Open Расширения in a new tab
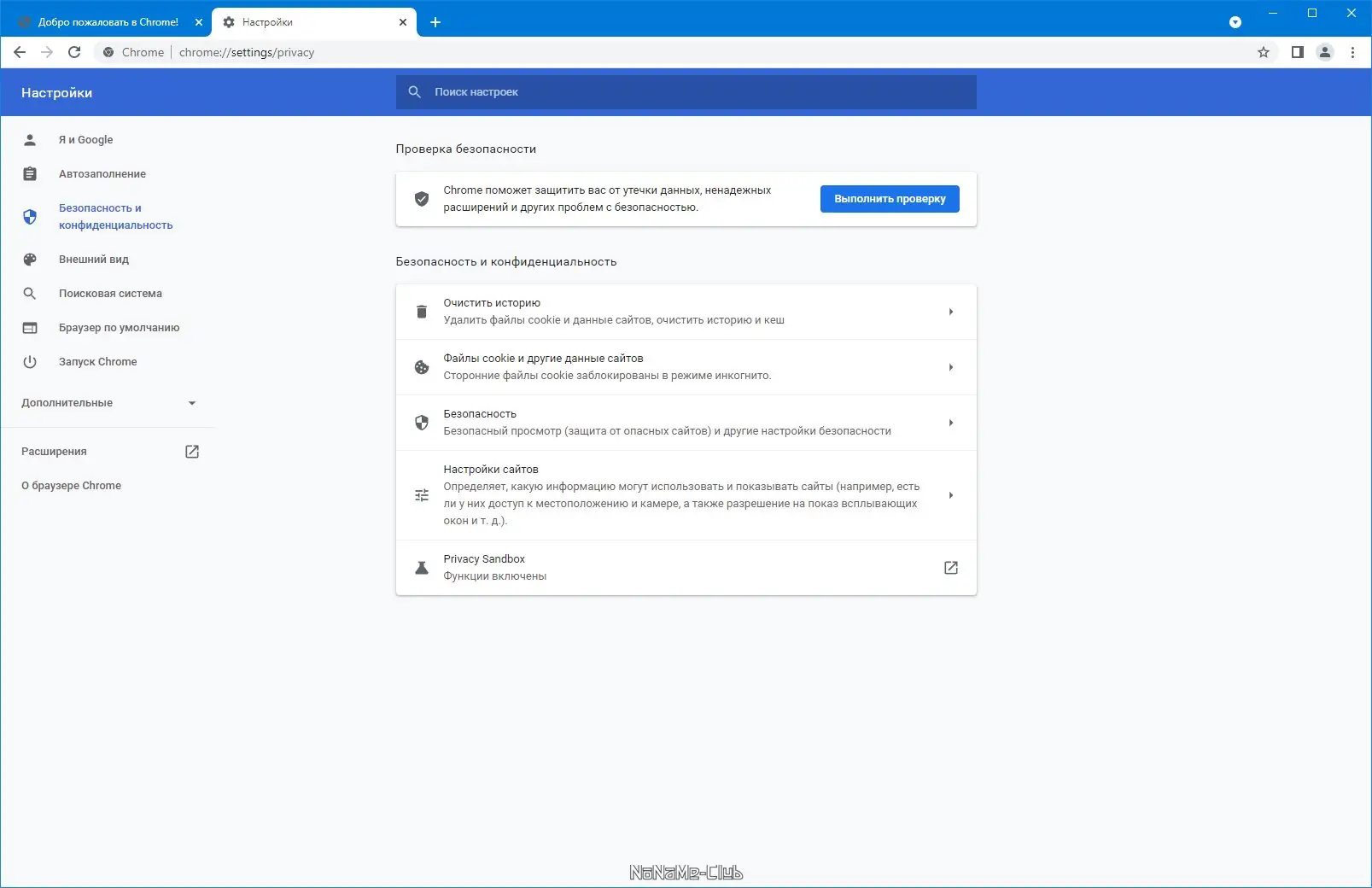1372x888 pixels. pyautogui.click(x=192, y=451)
